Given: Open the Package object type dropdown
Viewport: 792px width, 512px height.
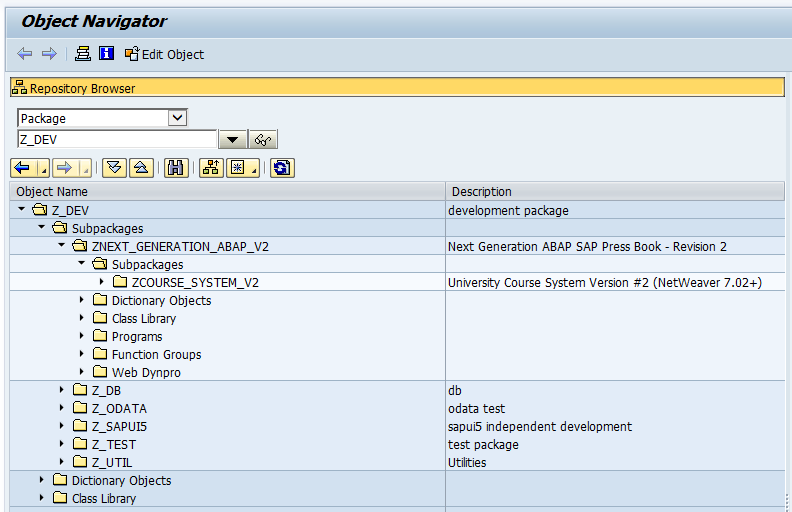Looking at the screenshot, I should 177,118.
